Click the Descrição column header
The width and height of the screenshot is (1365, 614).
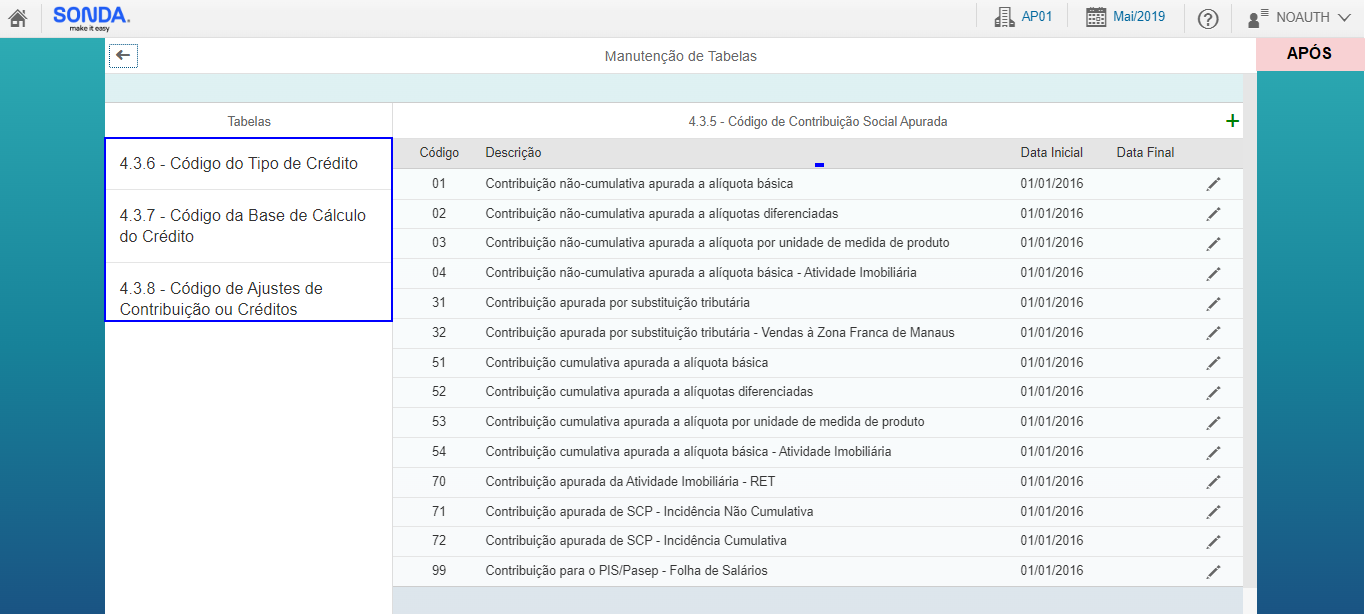click(x=513, y=153)
